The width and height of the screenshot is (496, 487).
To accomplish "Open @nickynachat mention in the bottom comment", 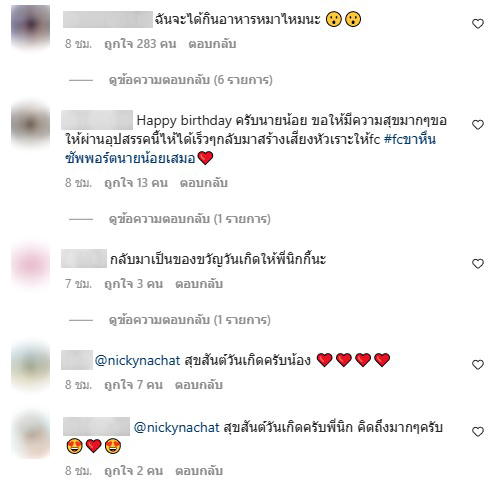I will pyautogui.click(x=177, y=427).
